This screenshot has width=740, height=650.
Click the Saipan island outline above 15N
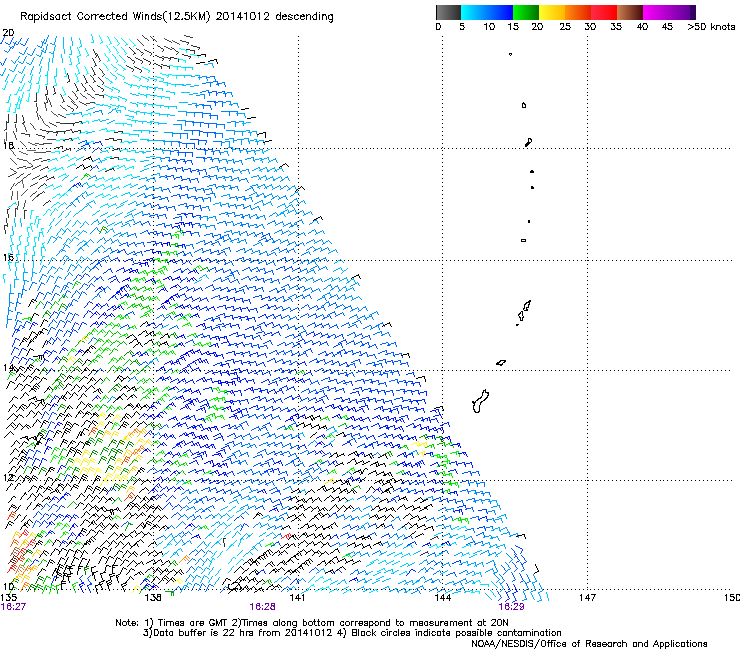tap(527, 305)
